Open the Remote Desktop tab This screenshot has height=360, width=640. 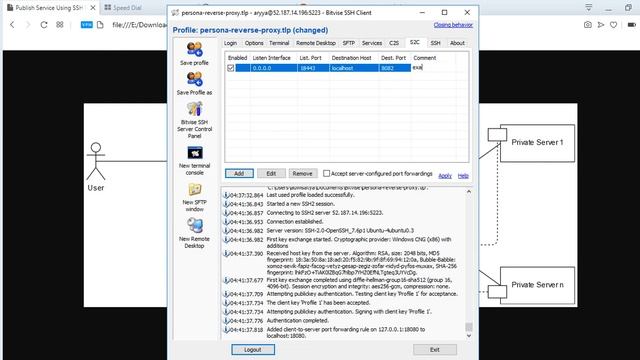point(316,43)
